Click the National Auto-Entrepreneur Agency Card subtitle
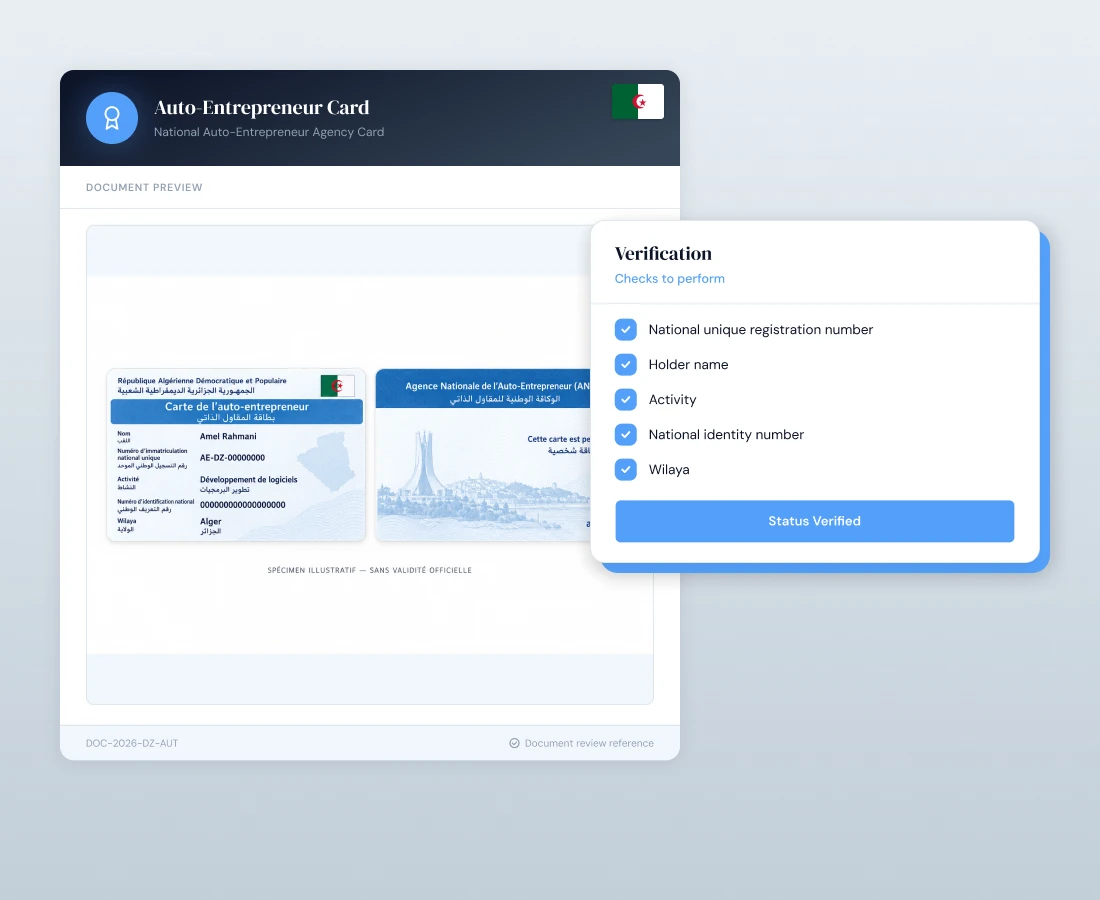 [x=269, y=132]
